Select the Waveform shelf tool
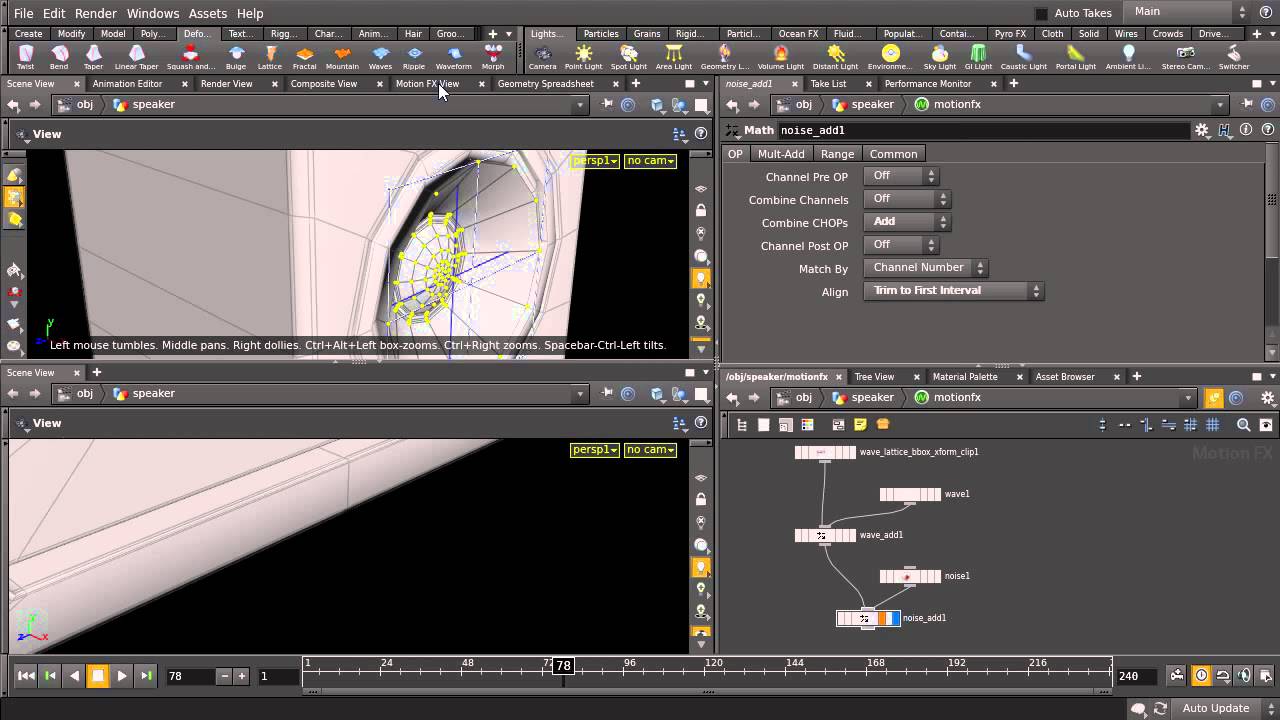1280x720 pixels. pyautogui.click(x=454, y=57)
